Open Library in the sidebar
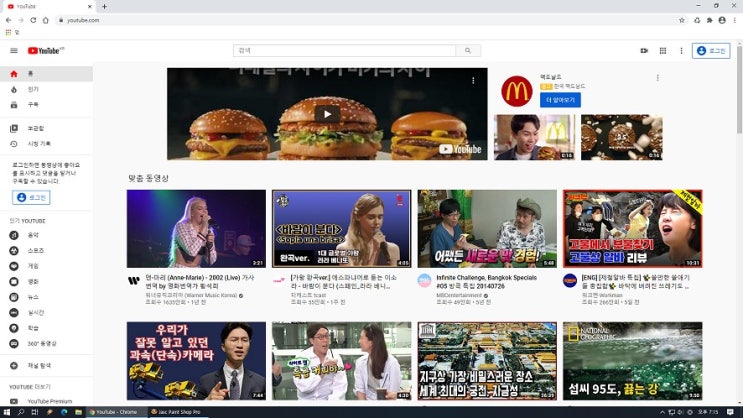The width and height of the screenshot is (743, 418). tap(46, 128)
